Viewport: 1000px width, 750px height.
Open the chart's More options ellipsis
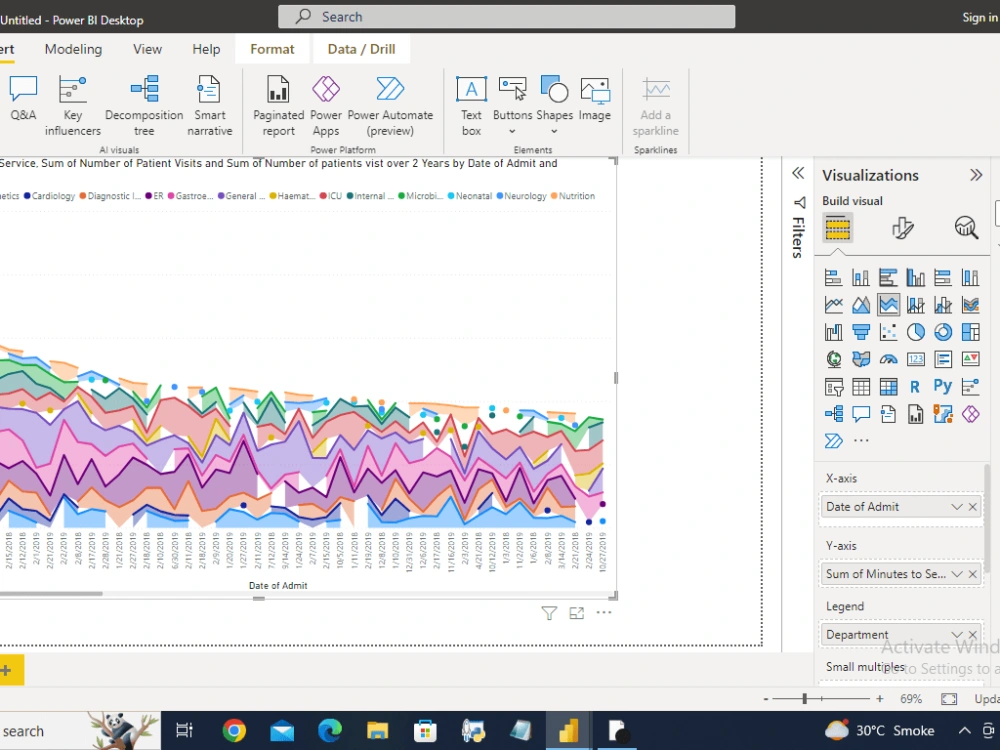click(603, 612)
